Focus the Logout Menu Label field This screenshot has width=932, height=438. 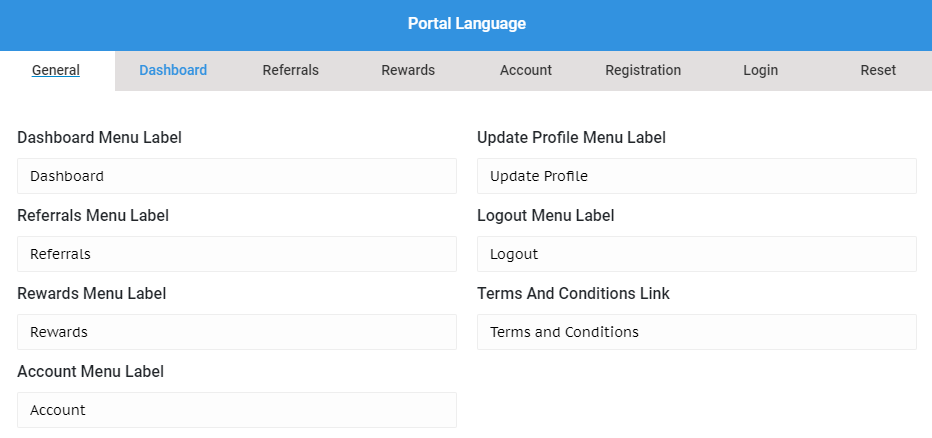tap(697, 254)
